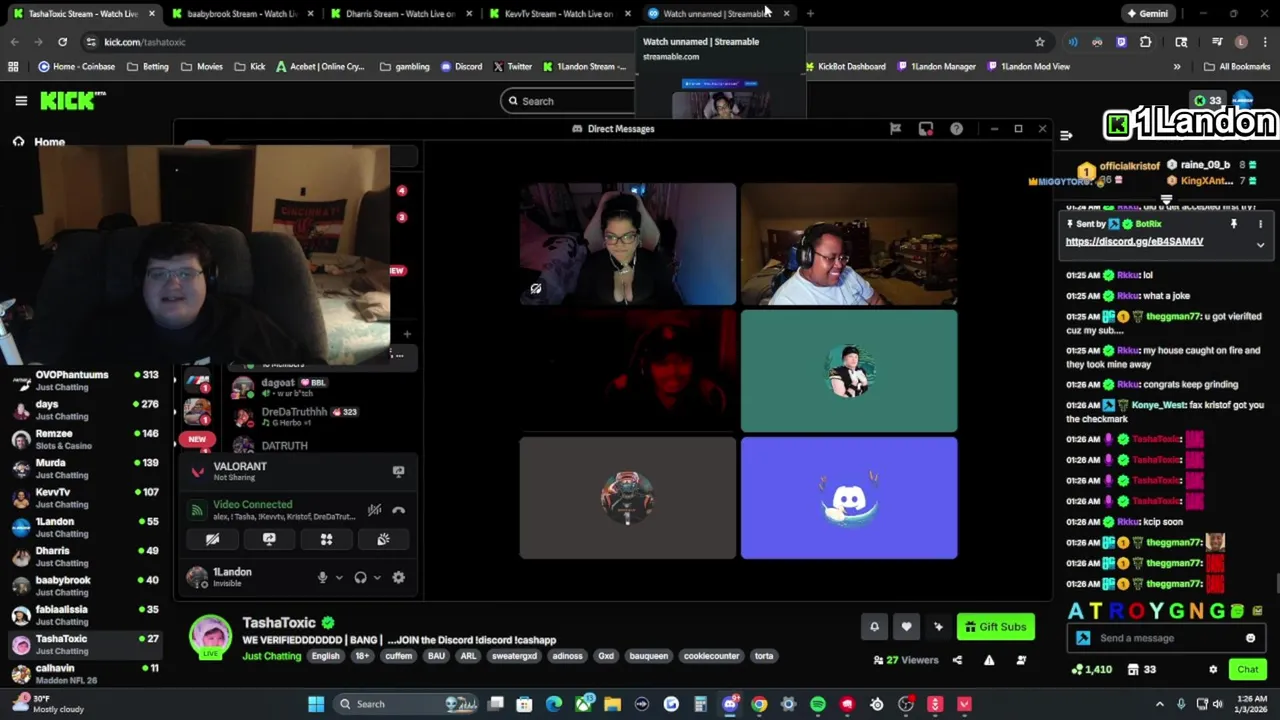1280x720 pixels.
Task: Open chat settings gear icon
Action: click(1213, 669)
